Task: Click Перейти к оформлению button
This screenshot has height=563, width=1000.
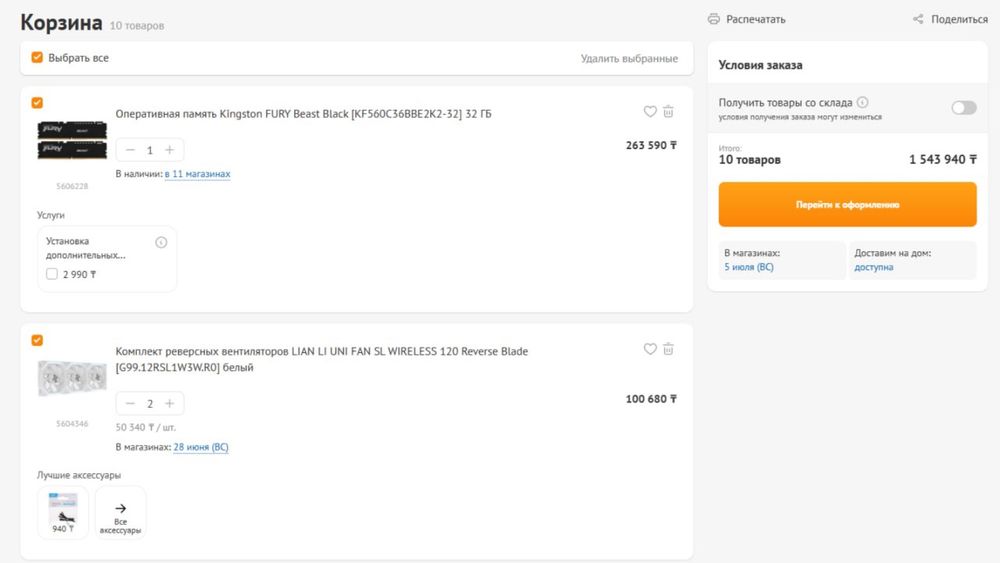Action: coord(847,205)
